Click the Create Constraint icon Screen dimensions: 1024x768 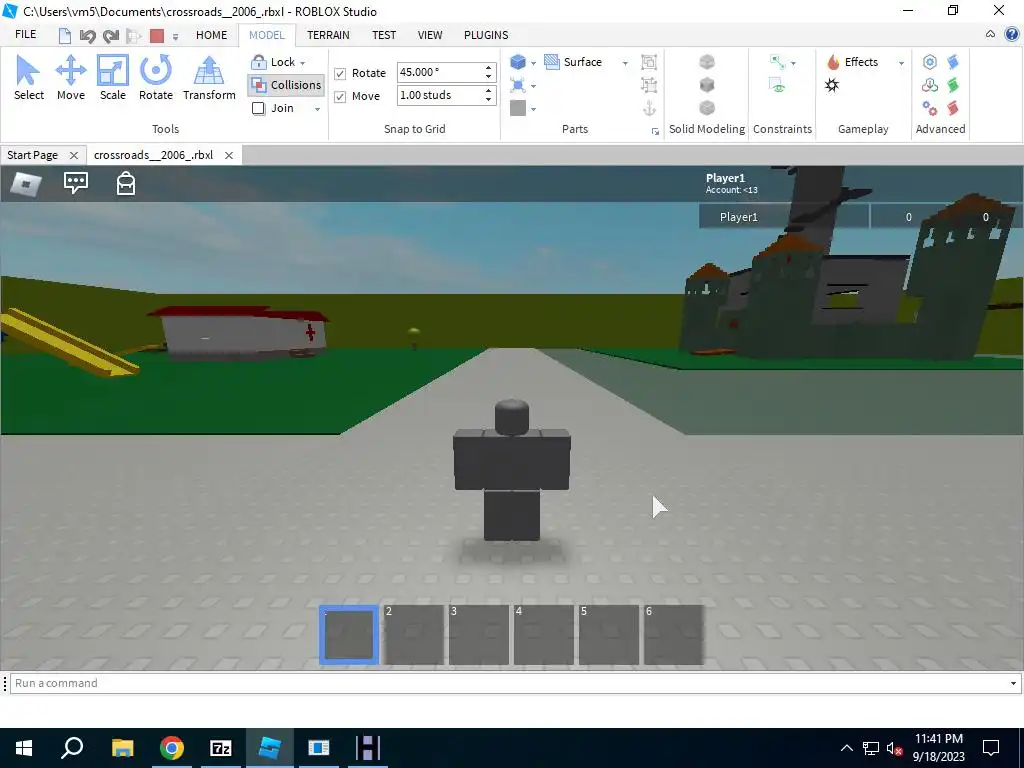(778, 62)
